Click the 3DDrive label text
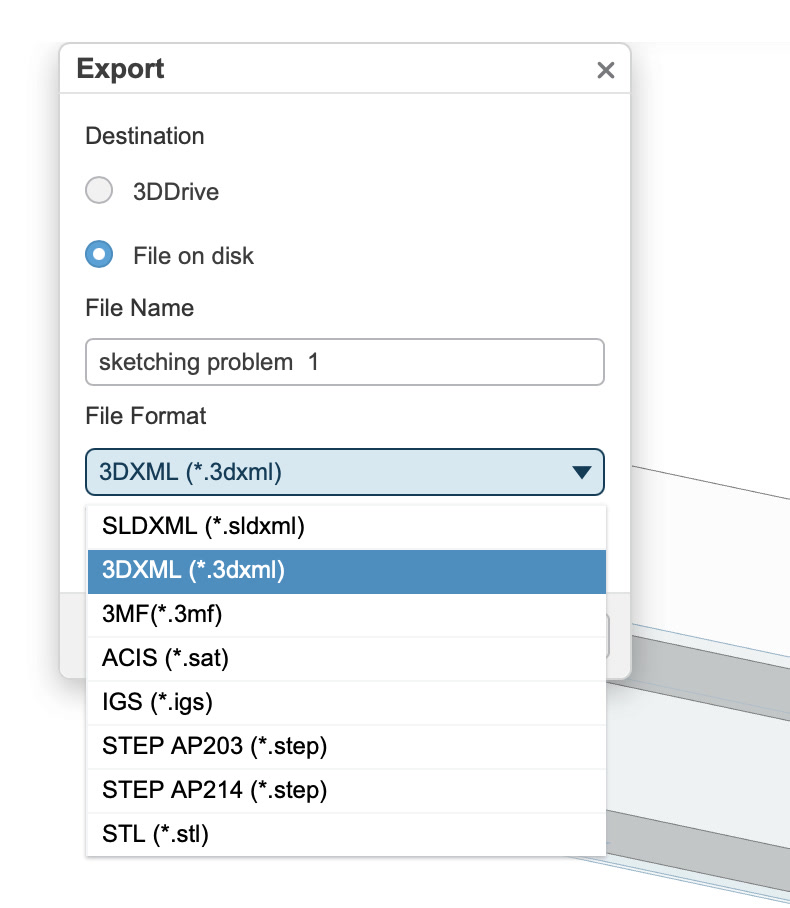Screen dimensions: 790x908 [176, 192]
